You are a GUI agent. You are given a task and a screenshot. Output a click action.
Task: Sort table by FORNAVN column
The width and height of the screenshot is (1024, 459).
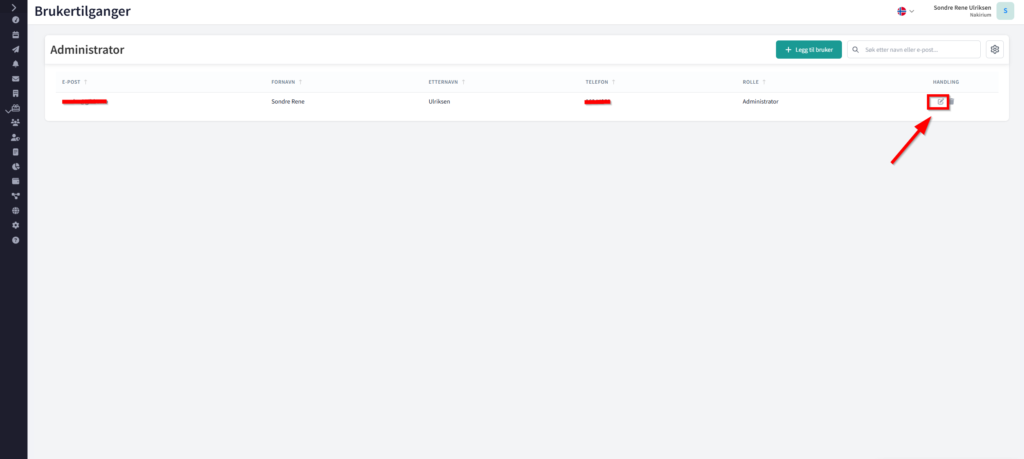[x=286, y=82]
